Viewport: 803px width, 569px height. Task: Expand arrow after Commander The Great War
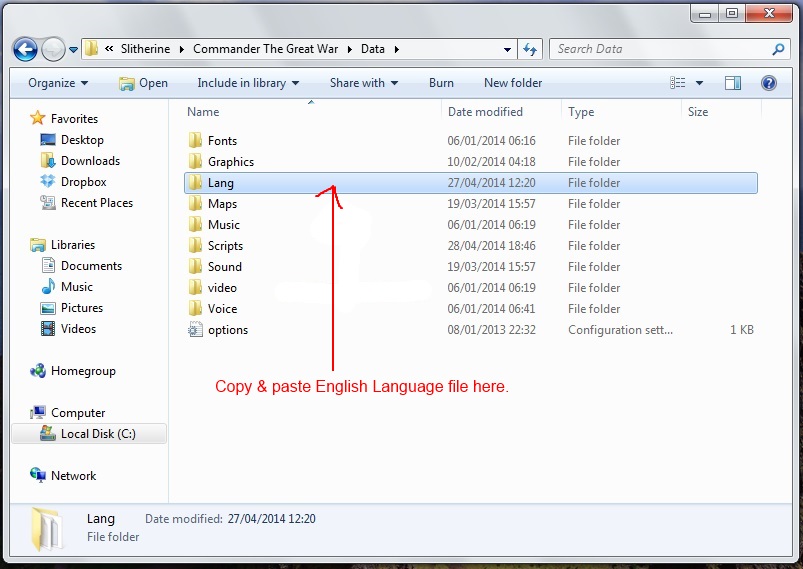pos(350,50)
